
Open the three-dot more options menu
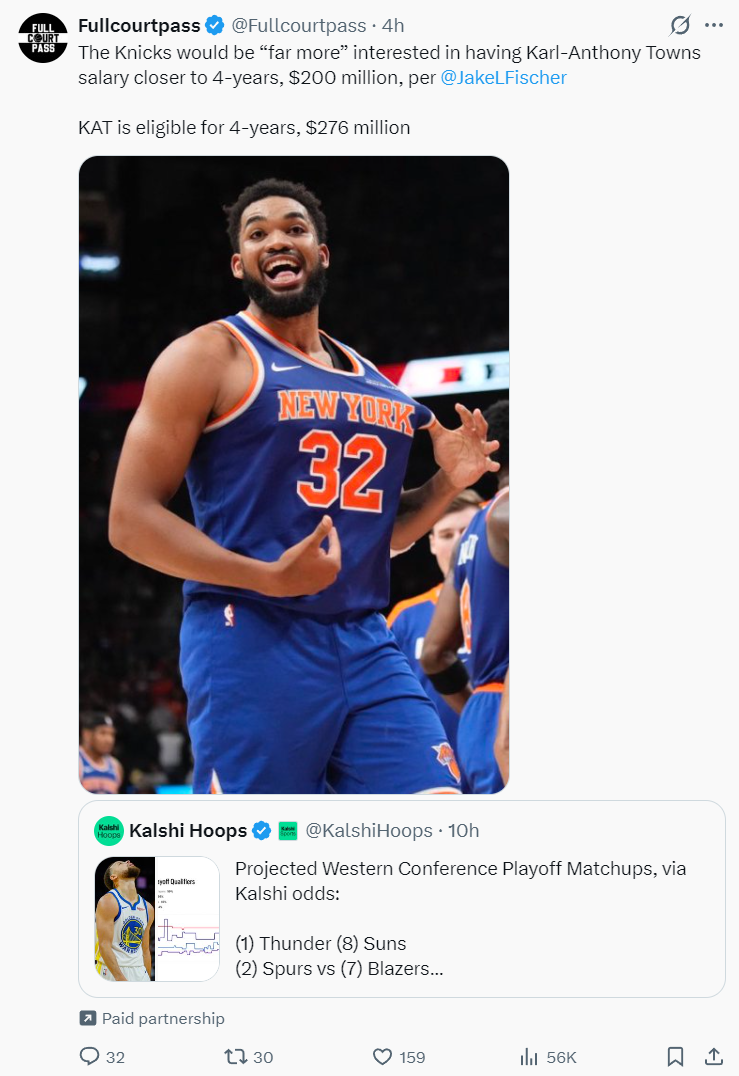[x=714, y=25]
